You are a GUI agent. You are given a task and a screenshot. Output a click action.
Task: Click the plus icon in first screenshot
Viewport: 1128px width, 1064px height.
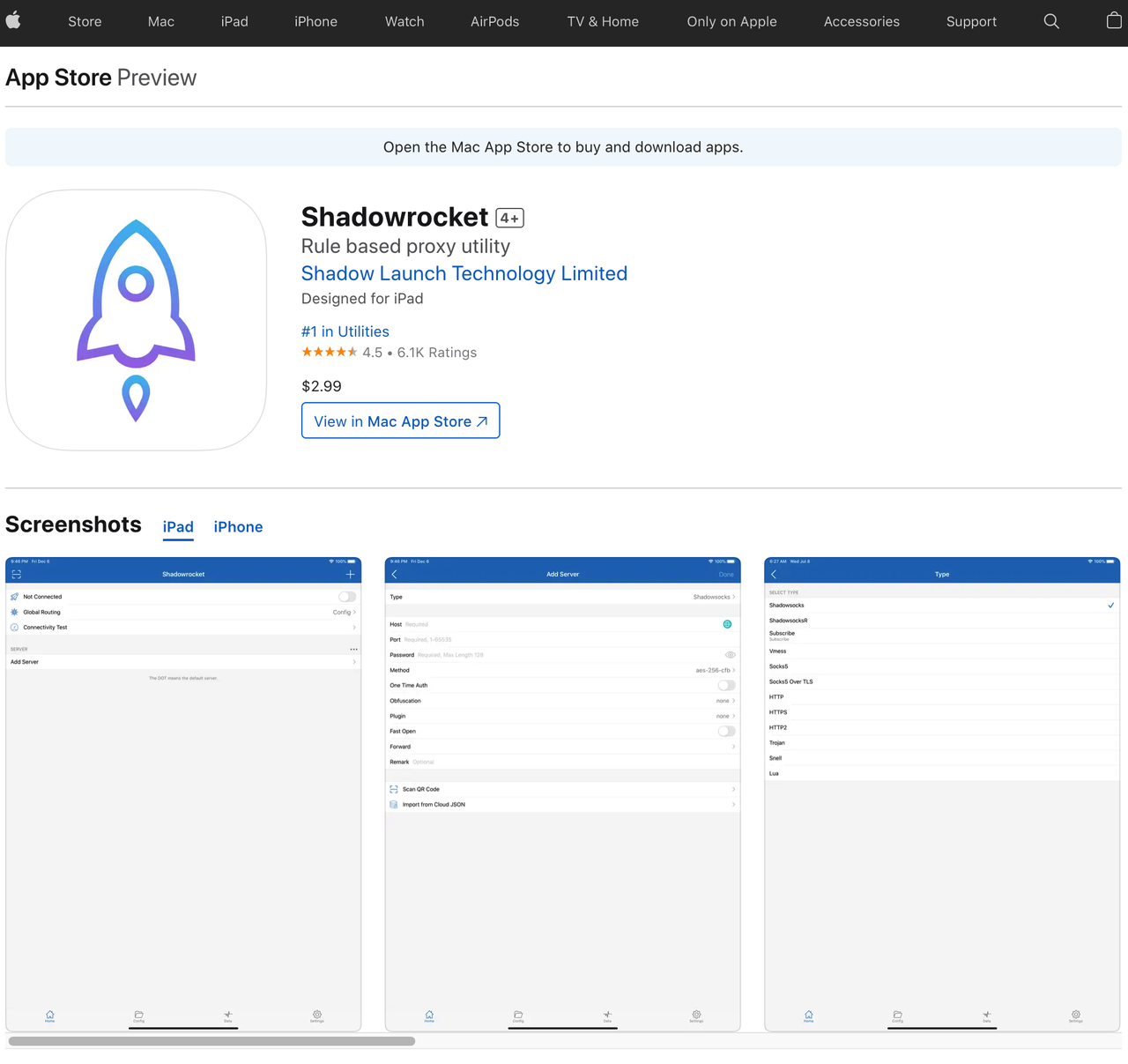(350, 574)
